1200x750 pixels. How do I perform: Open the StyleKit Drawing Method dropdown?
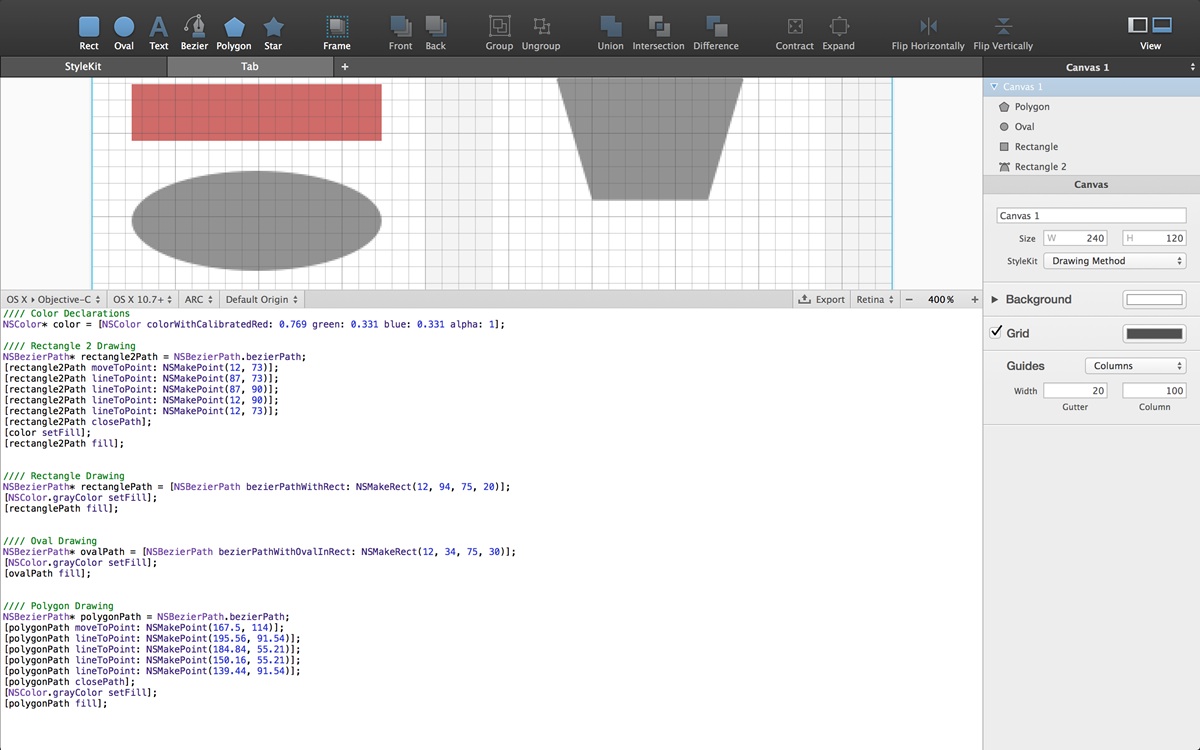click(x=1114, y=261)
